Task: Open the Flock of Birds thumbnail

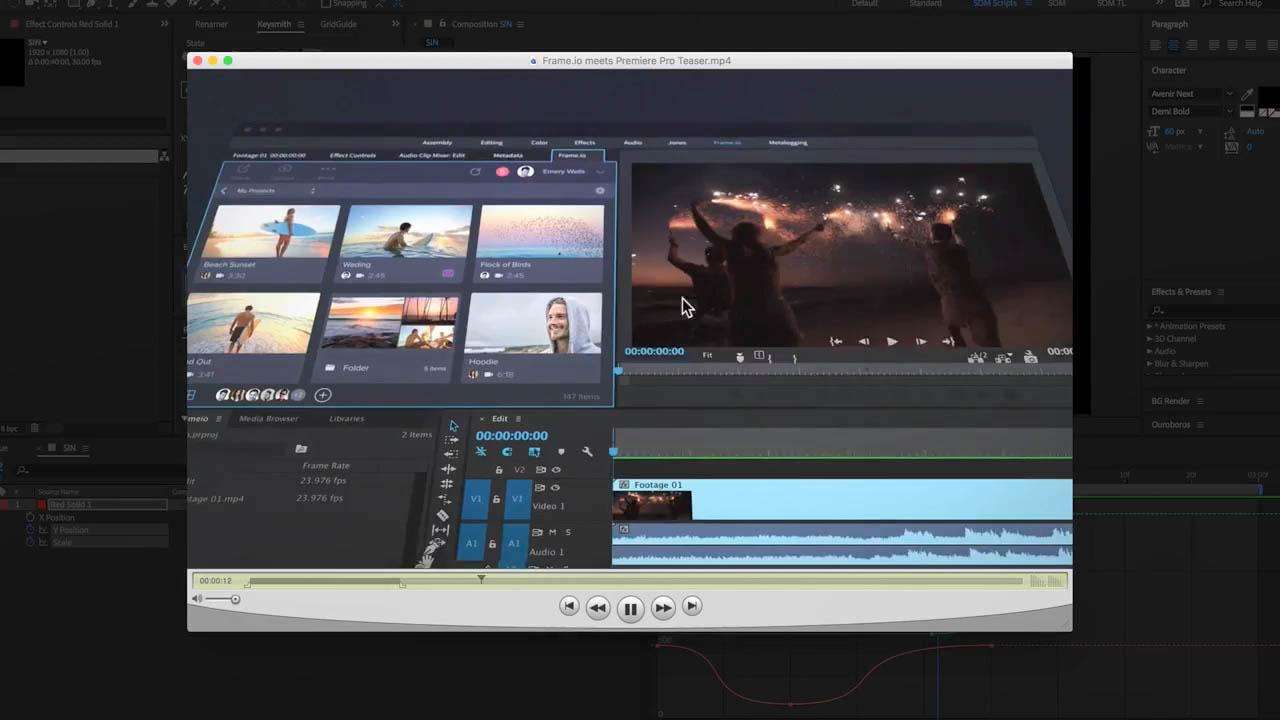Action: click(541, 231)
